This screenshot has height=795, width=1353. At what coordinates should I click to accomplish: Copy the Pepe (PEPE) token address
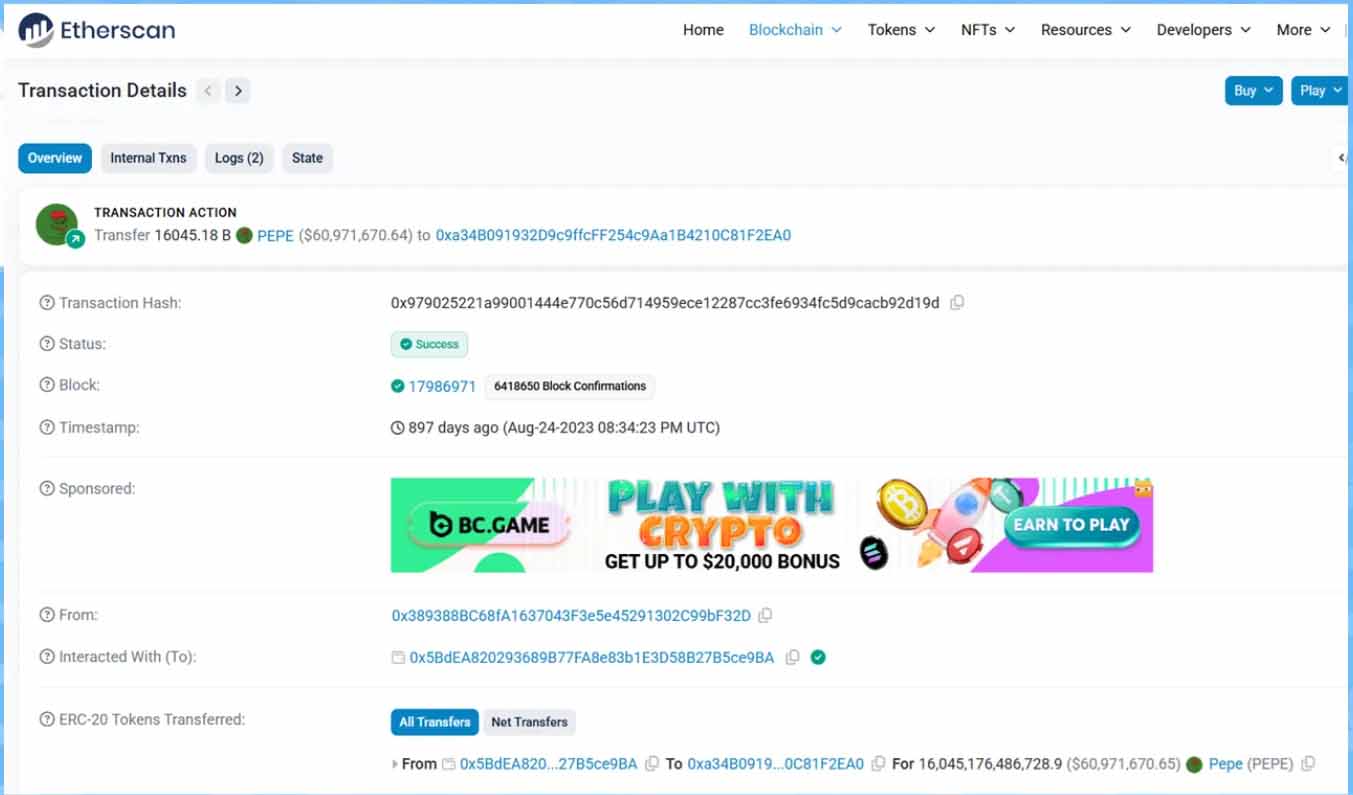click(x=1307, y=764)
